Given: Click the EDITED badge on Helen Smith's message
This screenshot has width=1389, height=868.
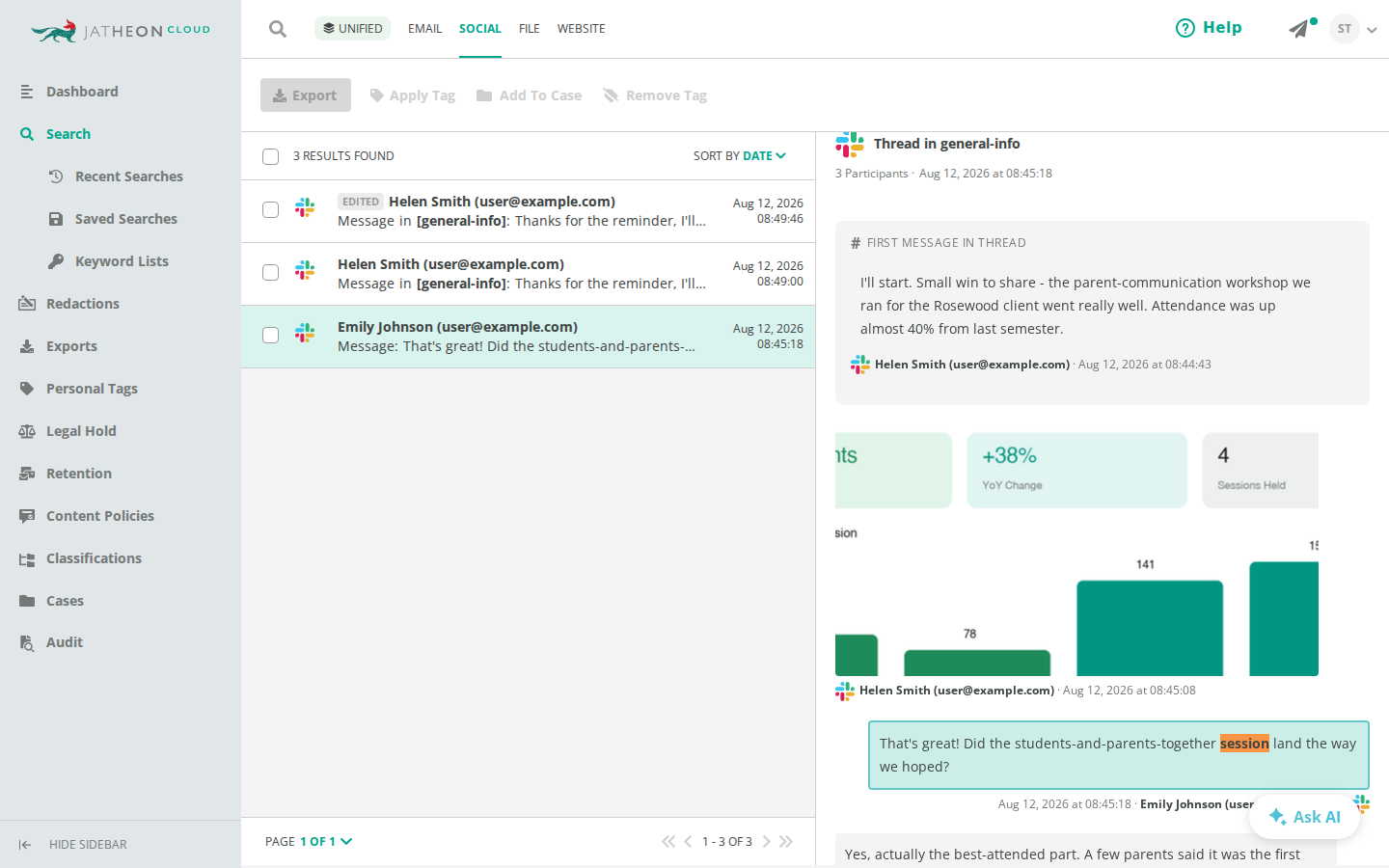Looking at the screenshot, I should [361, 202].
